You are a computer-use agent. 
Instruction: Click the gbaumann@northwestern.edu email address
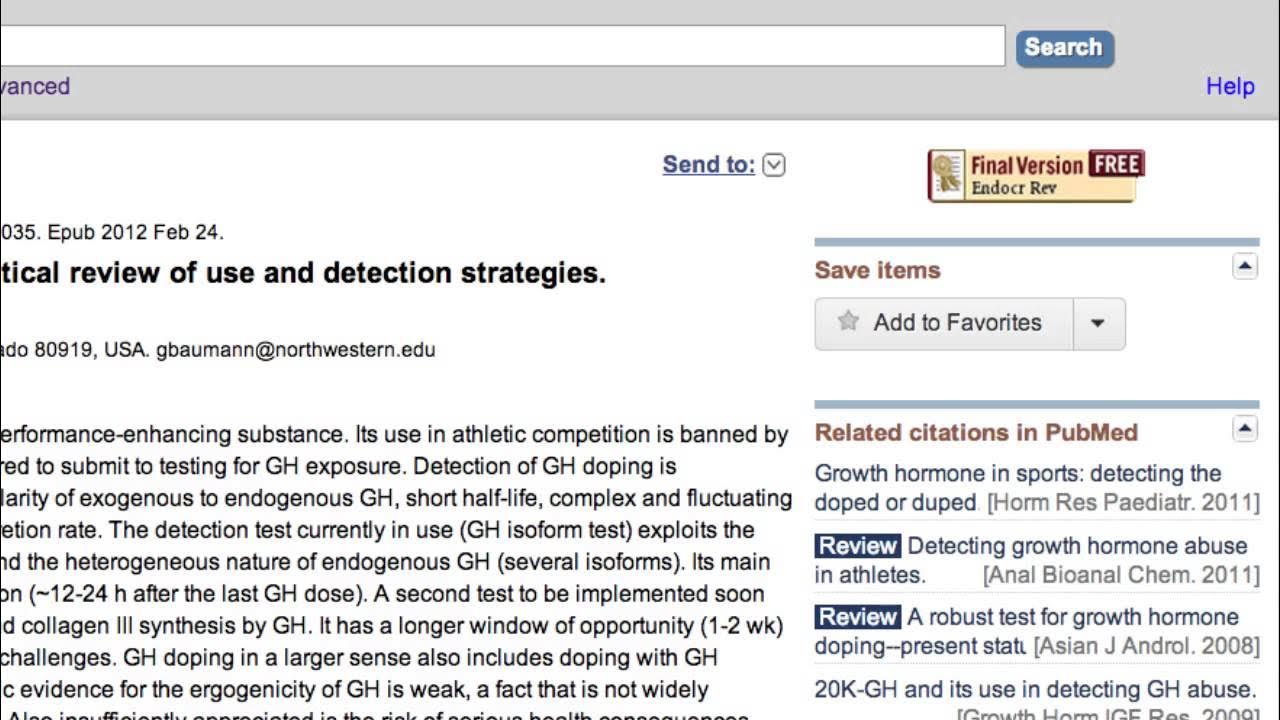pyautogui.click(x=295, y=350)
